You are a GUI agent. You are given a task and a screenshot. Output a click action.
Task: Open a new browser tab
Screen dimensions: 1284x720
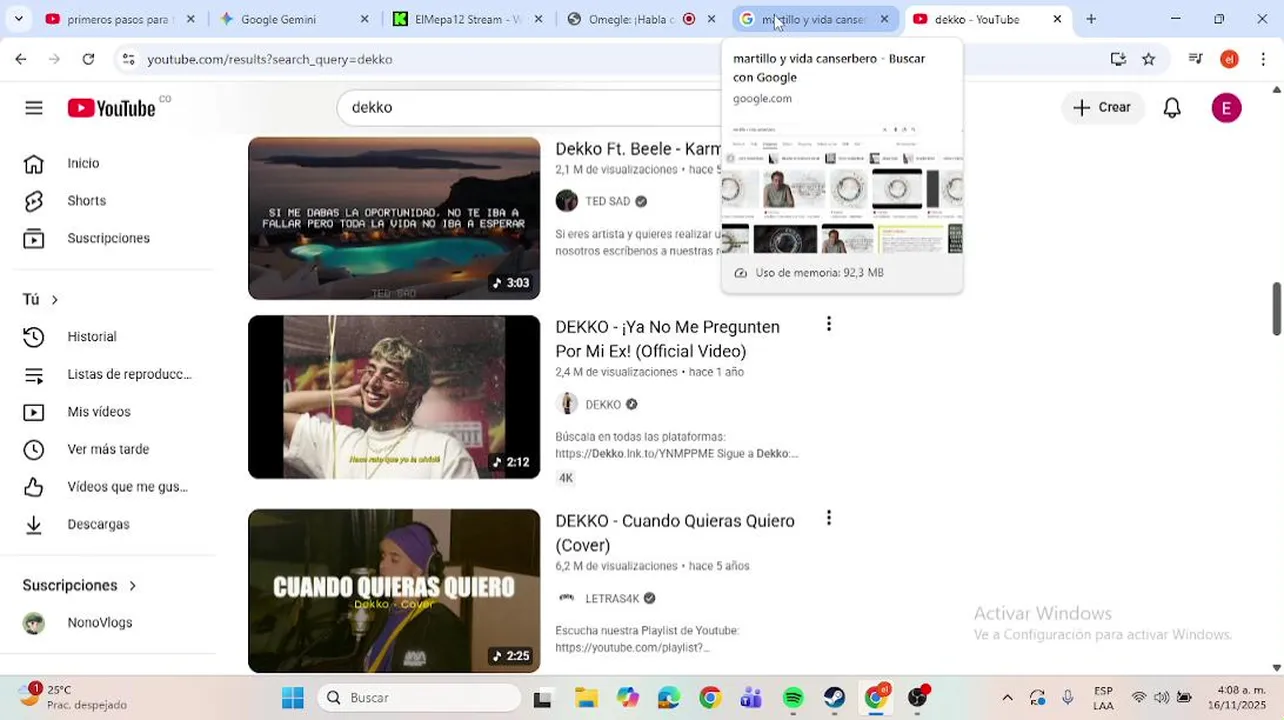click(1091, 19)
